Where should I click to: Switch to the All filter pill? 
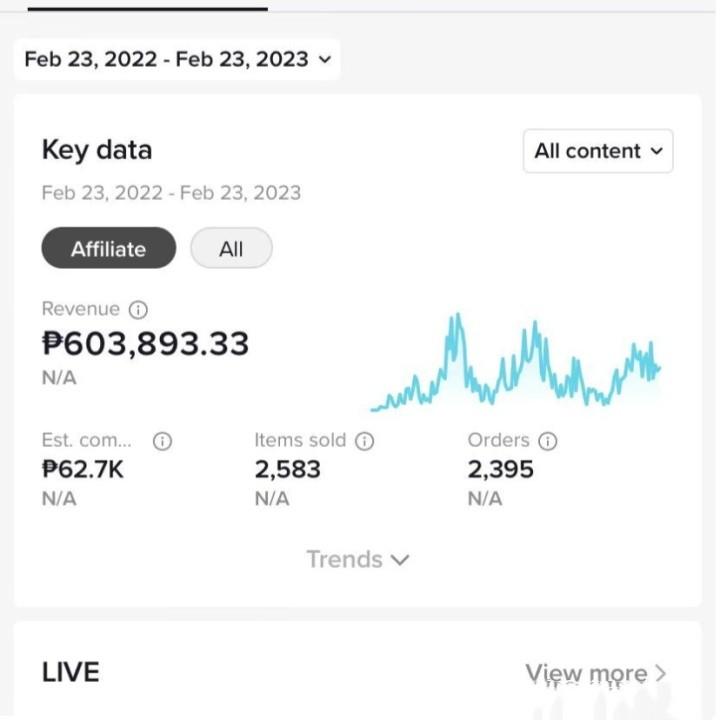231,249
